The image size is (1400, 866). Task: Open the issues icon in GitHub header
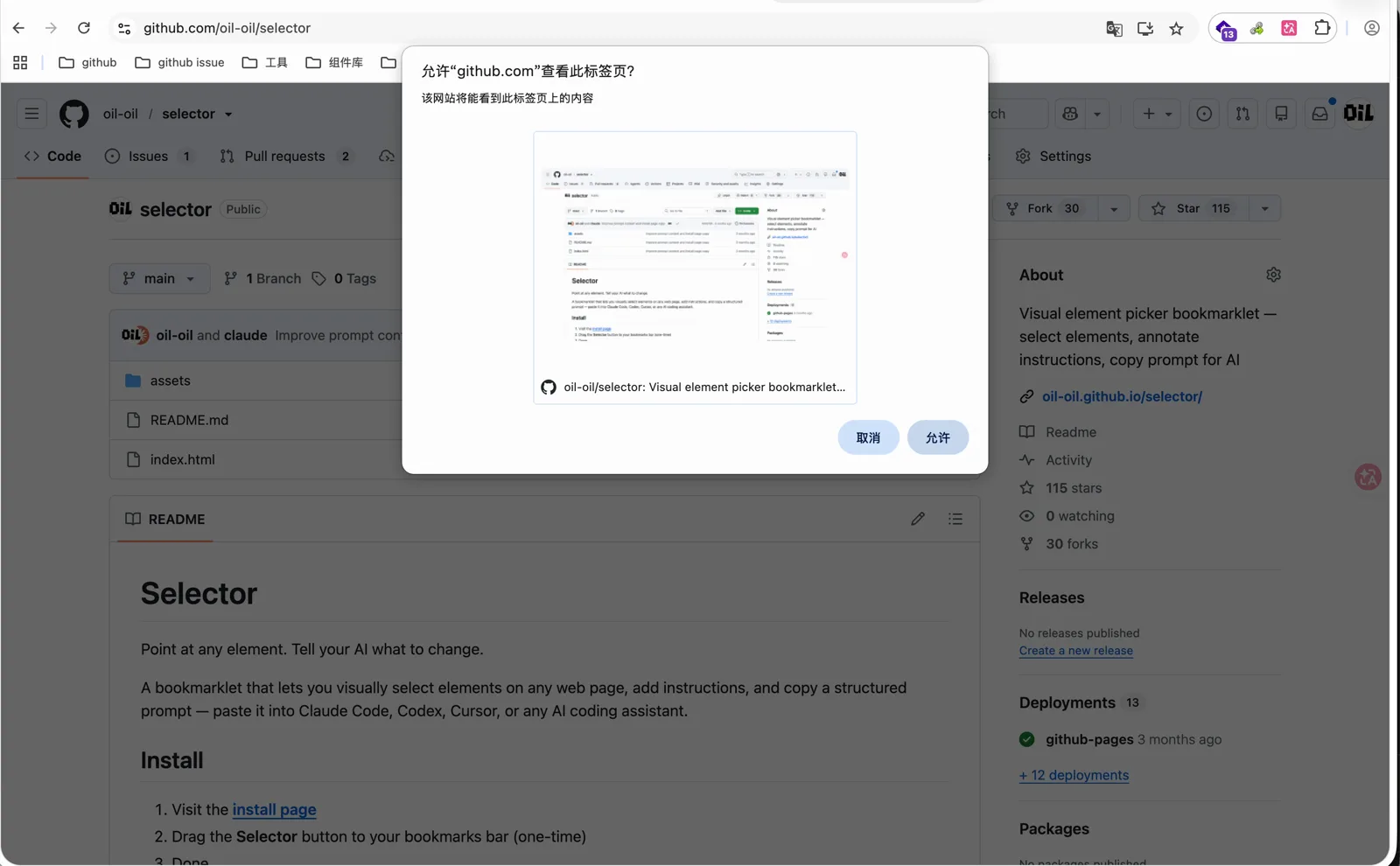[1204, 114]
